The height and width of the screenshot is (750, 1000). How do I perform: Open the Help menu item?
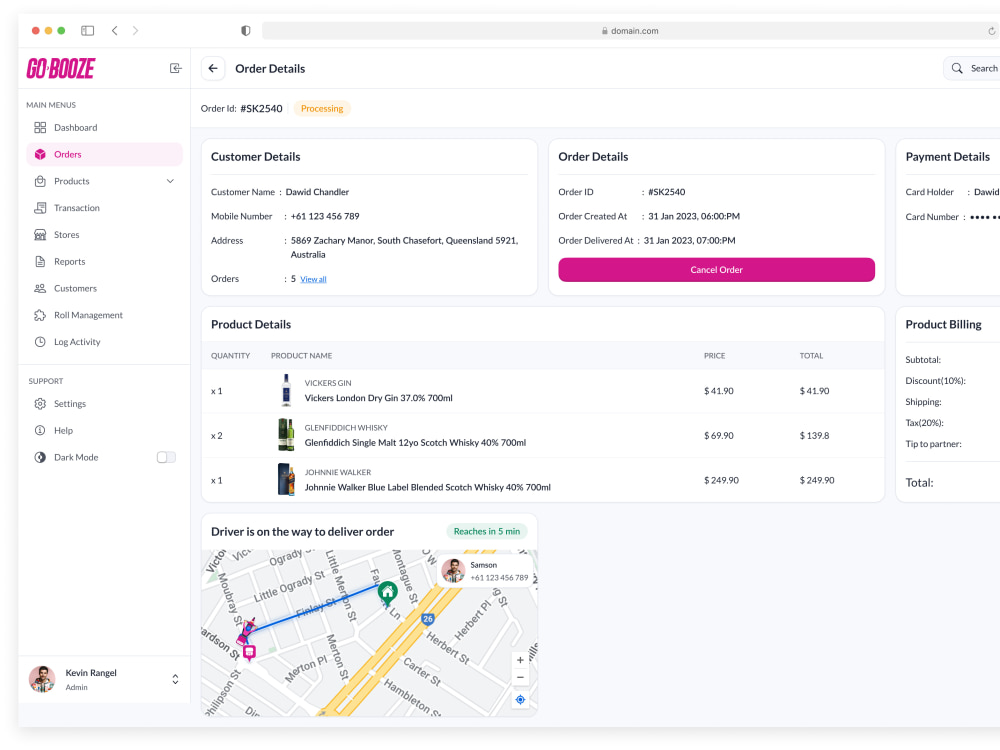tap(105, 430)
